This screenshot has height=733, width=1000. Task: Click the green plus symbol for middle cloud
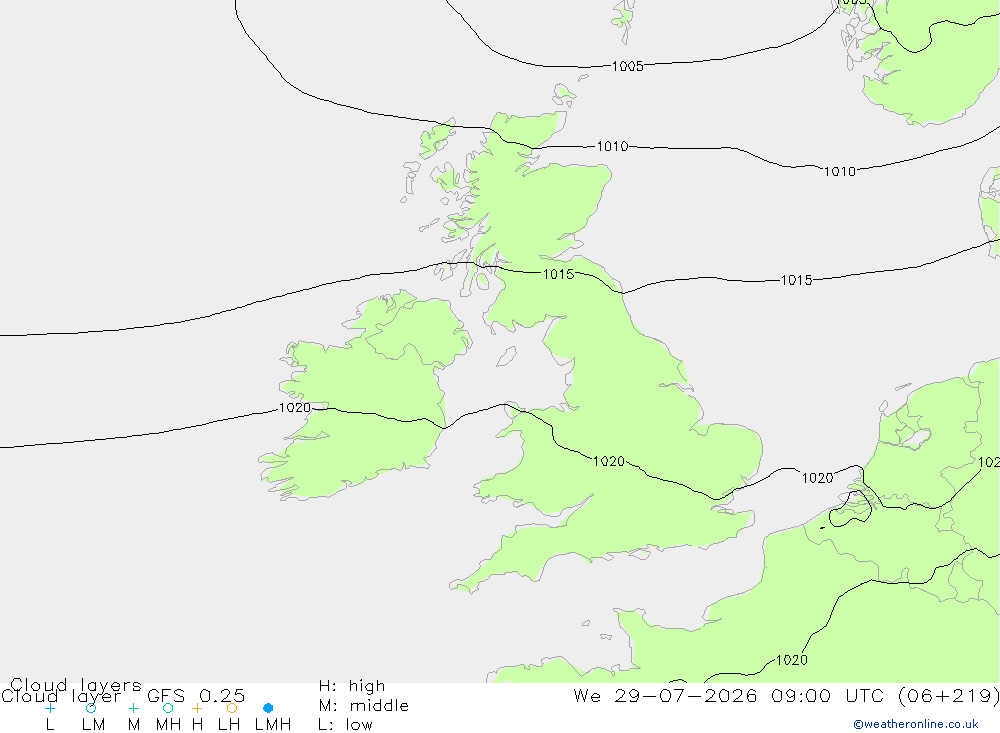(x=133, y=708)
